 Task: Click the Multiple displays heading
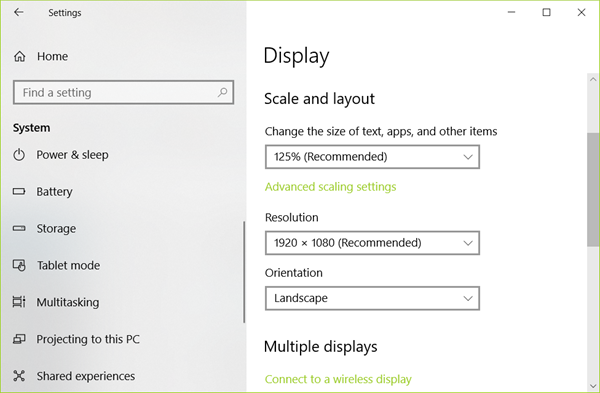pos(321,347)
